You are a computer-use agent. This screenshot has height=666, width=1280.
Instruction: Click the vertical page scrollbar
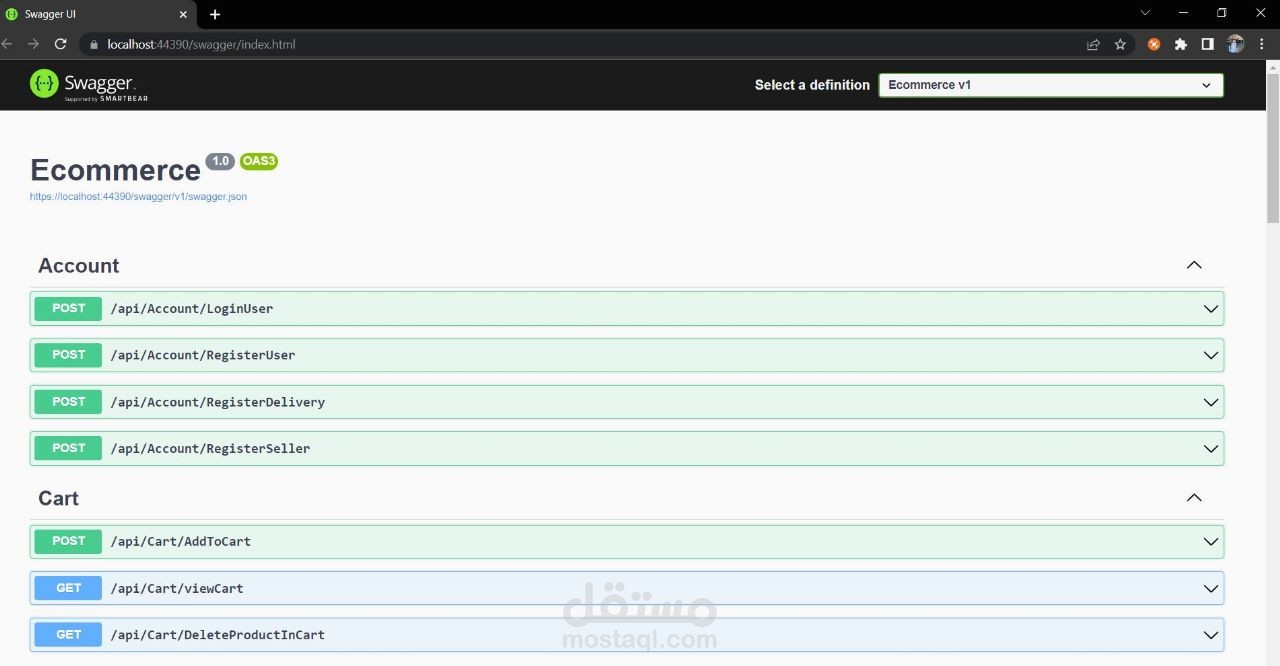click(x=1272, y=140)
